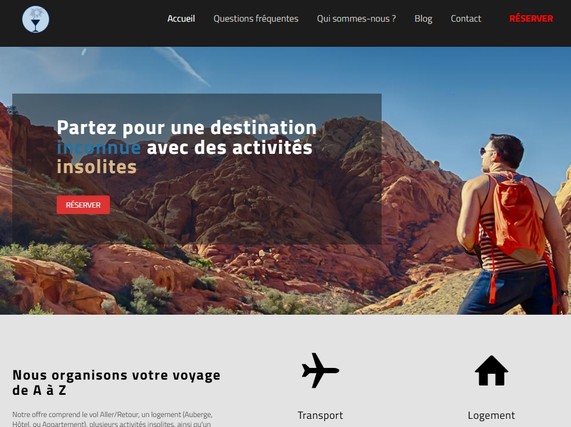Click the red RÉSERVER hero button
The width and height of the screenshot is (571, 427).
coord(83,205)
